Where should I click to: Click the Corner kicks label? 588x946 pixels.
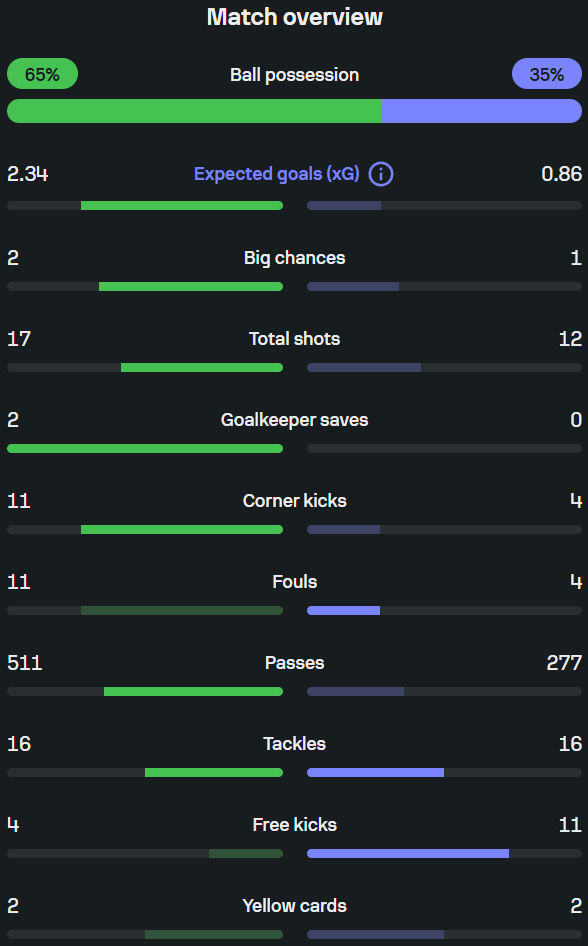click(294, 500)
